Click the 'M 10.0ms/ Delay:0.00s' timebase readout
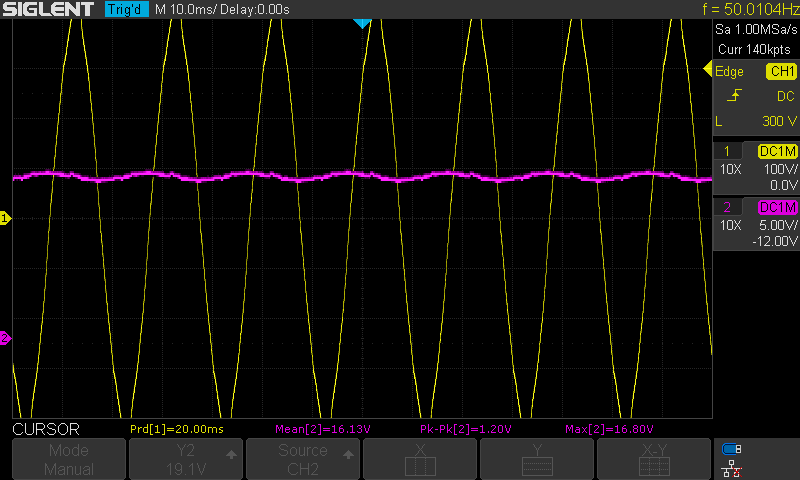 [x=222, y=10]
